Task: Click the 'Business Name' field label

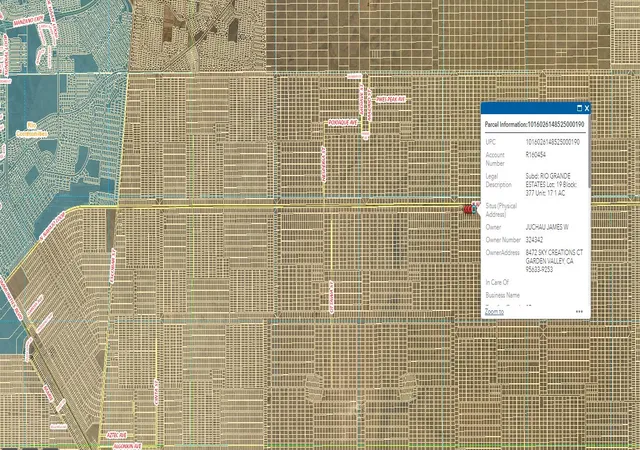Action: (502, 295)
